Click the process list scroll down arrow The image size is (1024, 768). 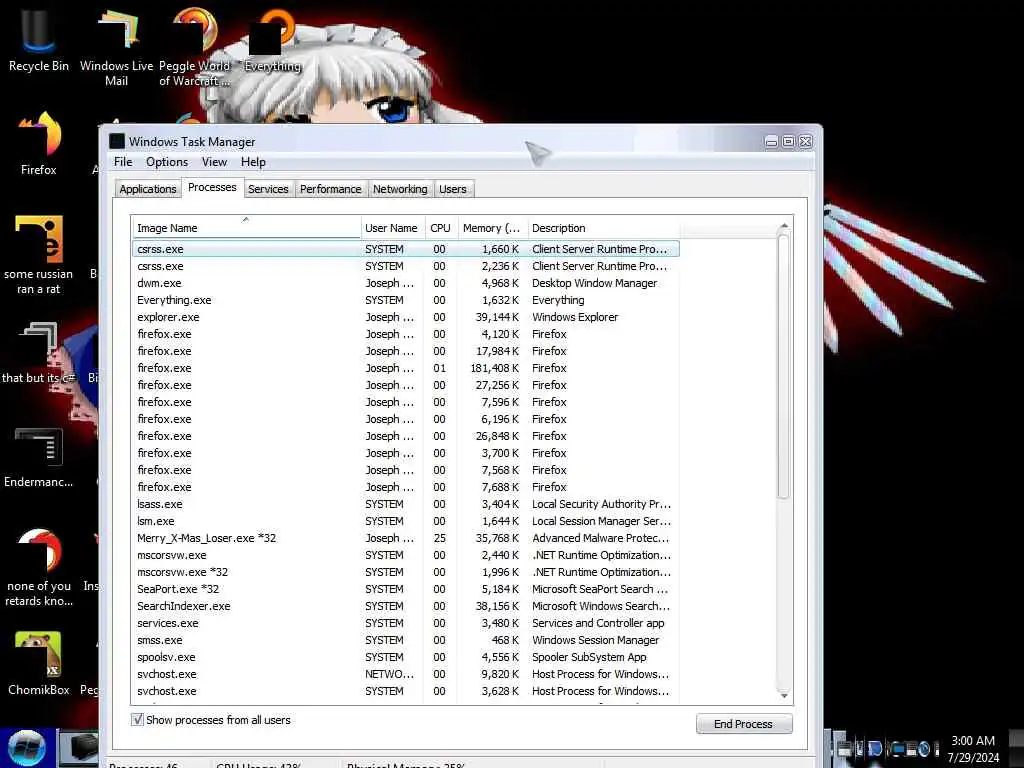tap(784, 695)
